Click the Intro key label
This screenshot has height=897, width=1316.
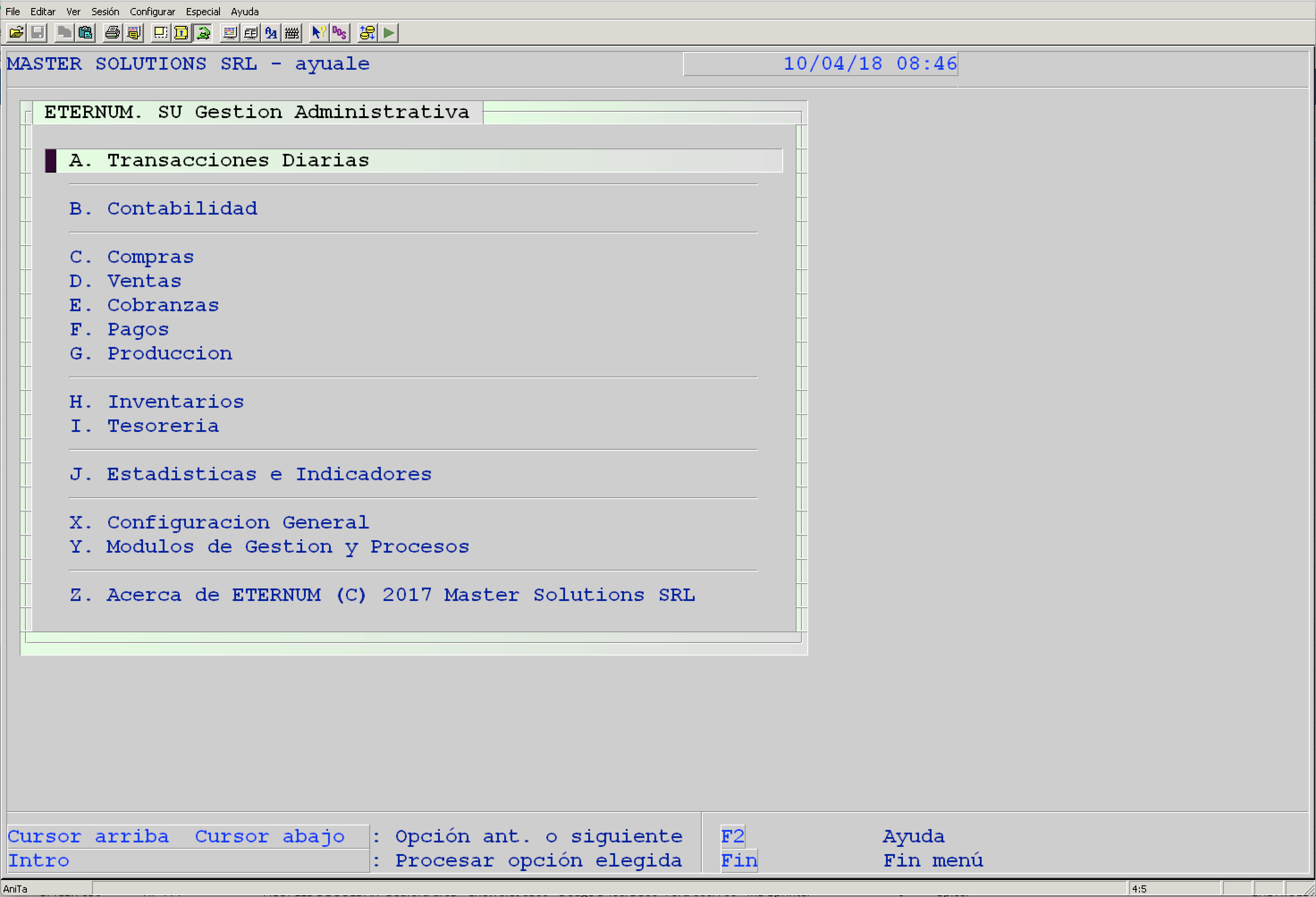pyautogui.click(x=38, y=860)
